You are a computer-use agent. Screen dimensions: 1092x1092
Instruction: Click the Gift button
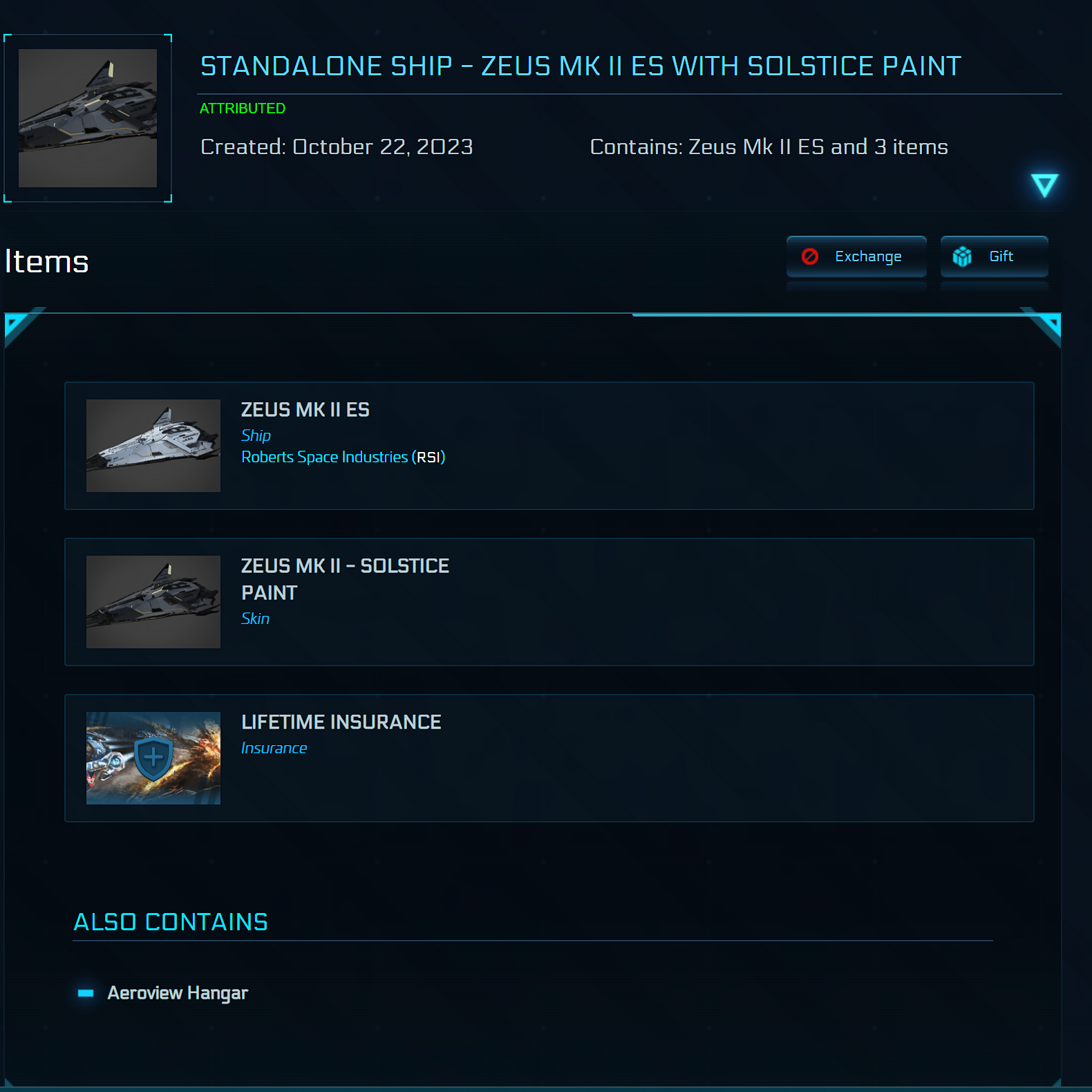coord(994,256)
